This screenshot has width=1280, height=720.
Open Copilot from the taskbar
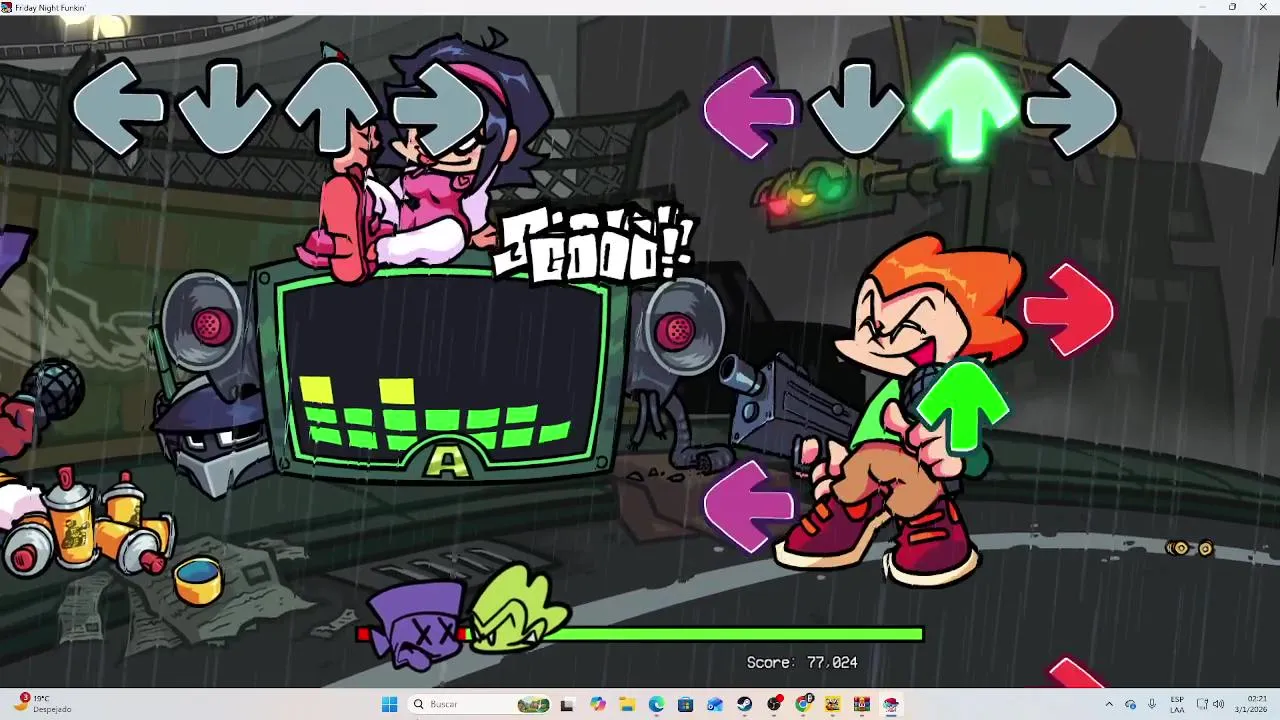(597, 704)
